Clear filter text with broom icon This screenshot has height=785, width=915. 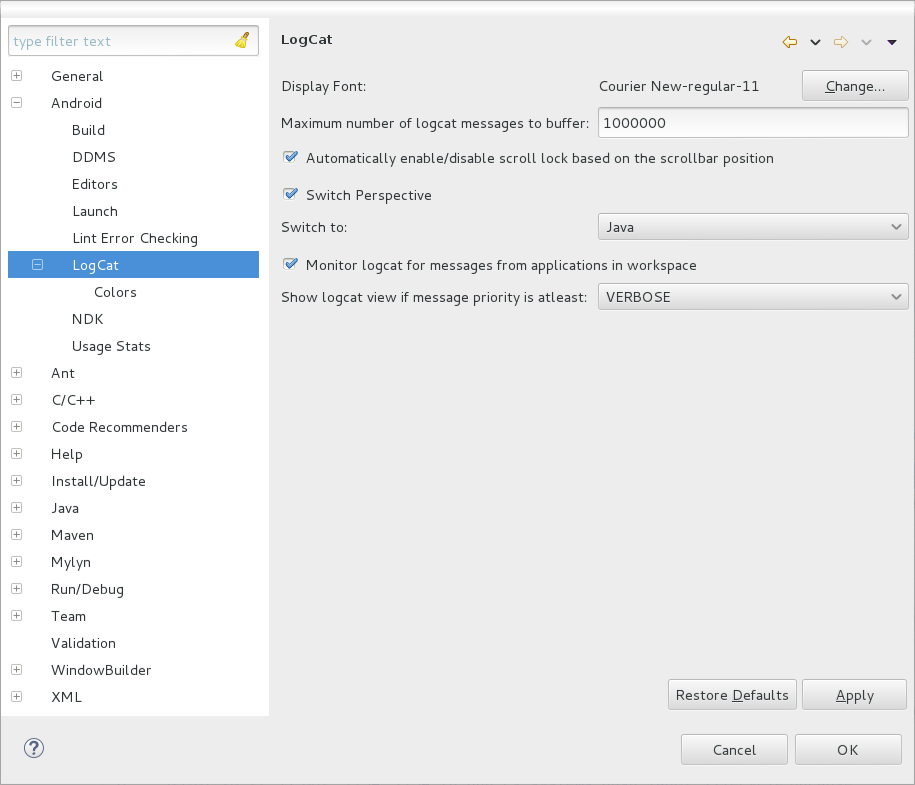coord(242,41)
